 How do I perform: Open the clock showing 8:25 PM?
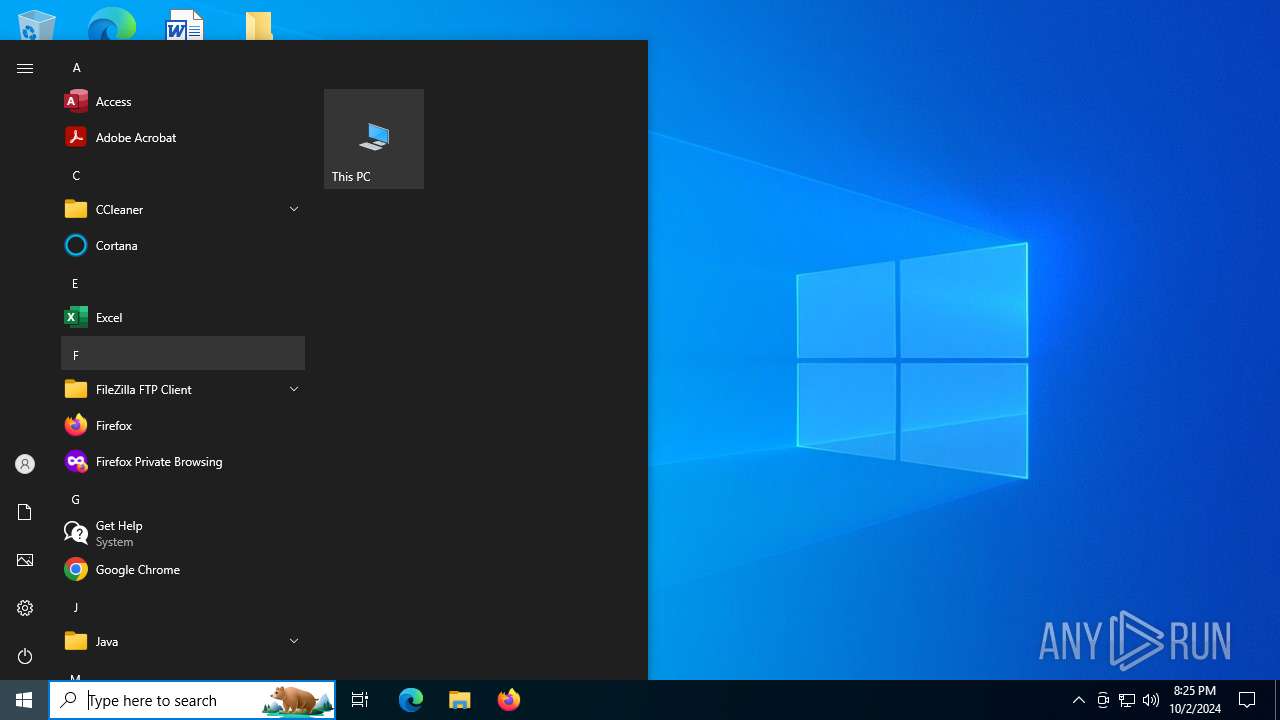click(1195, 700)
